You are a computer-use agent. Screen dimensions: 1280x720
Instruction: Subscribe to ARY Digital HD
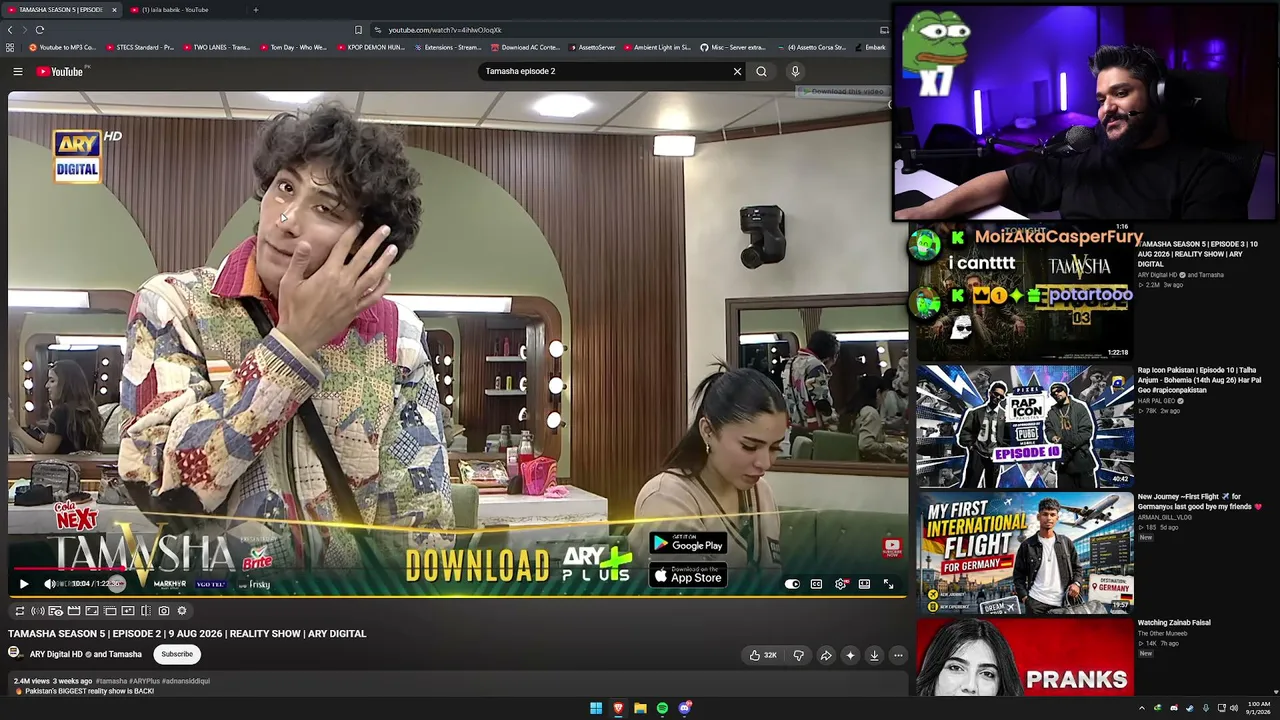177,654
